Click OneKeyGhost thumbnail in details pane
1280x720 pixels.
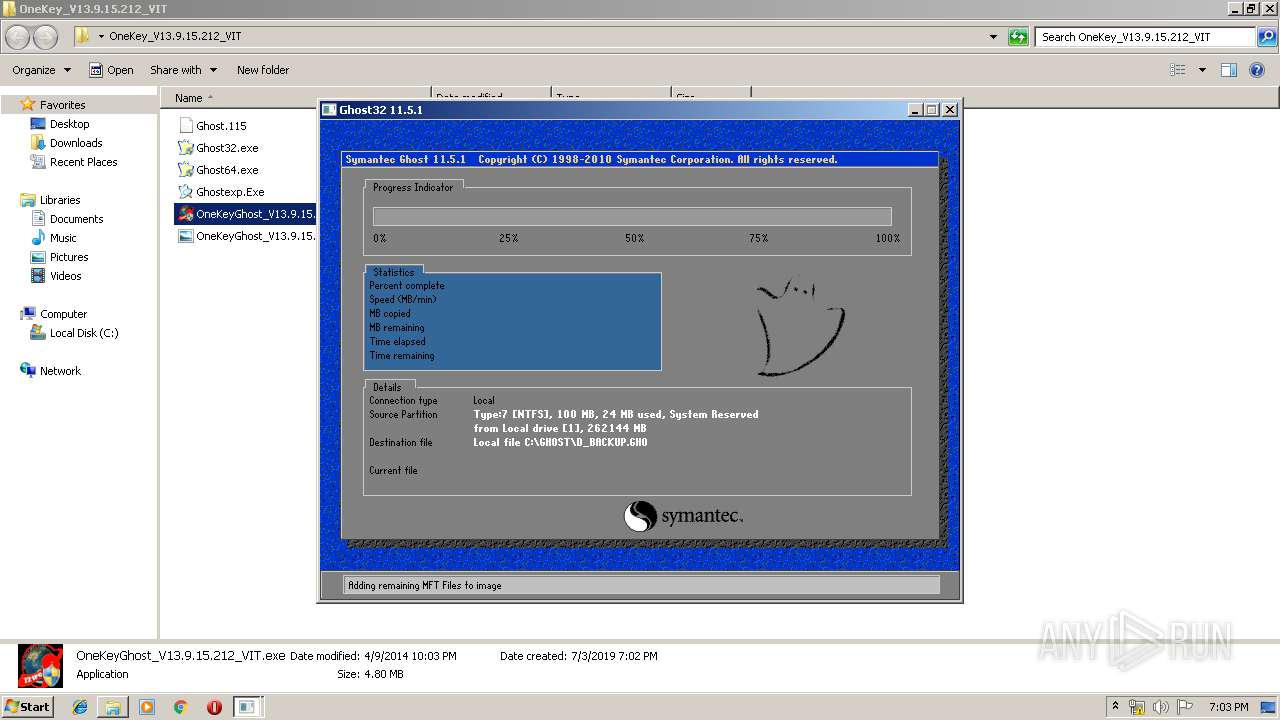[40, 665]
